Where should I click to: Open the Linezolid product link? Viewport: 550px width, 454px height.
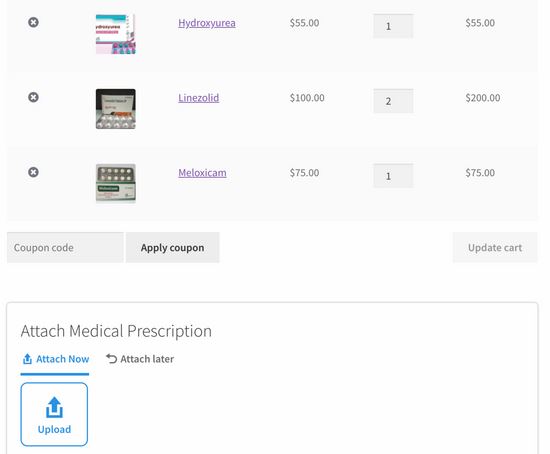tap(199, 98)
